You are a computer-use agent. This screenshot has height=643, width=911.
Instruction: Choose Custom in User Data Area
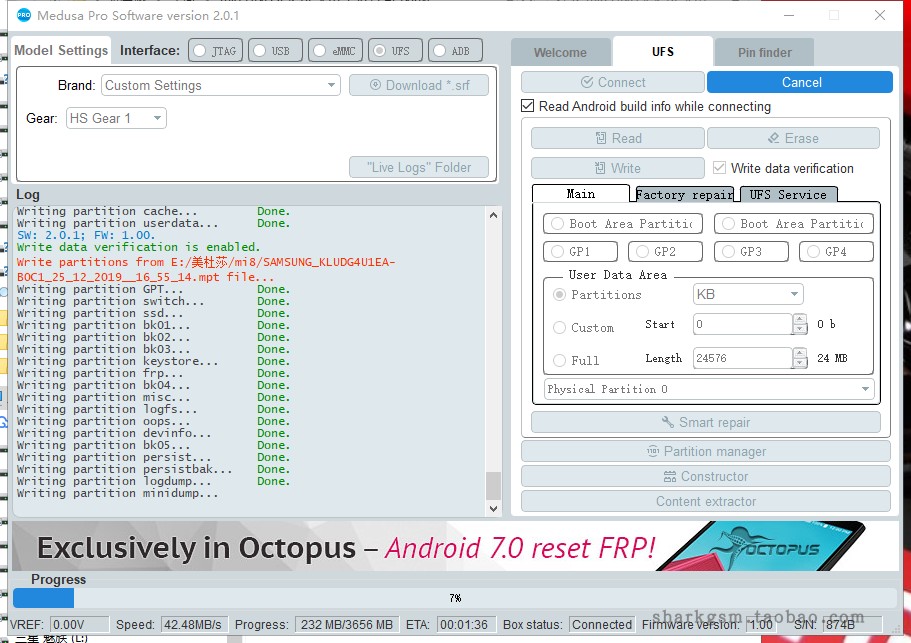coord(584,328)
